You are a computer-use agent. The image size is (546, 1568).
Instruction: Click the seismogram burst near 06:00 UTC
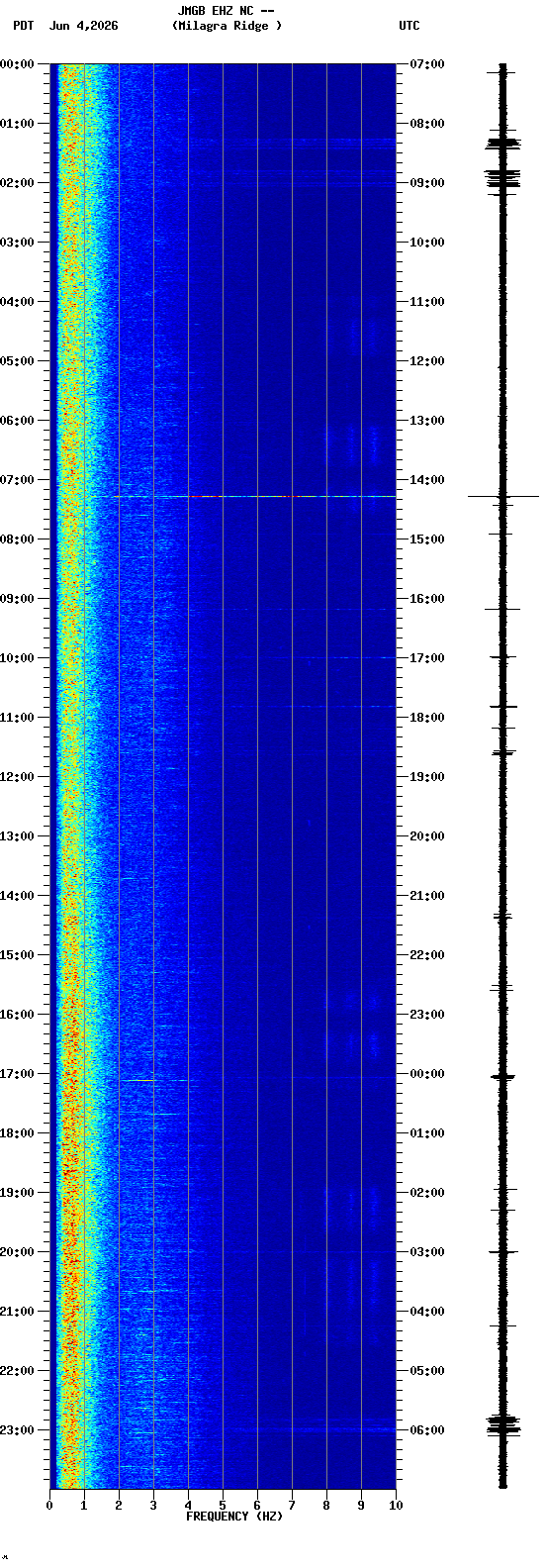502,1425
